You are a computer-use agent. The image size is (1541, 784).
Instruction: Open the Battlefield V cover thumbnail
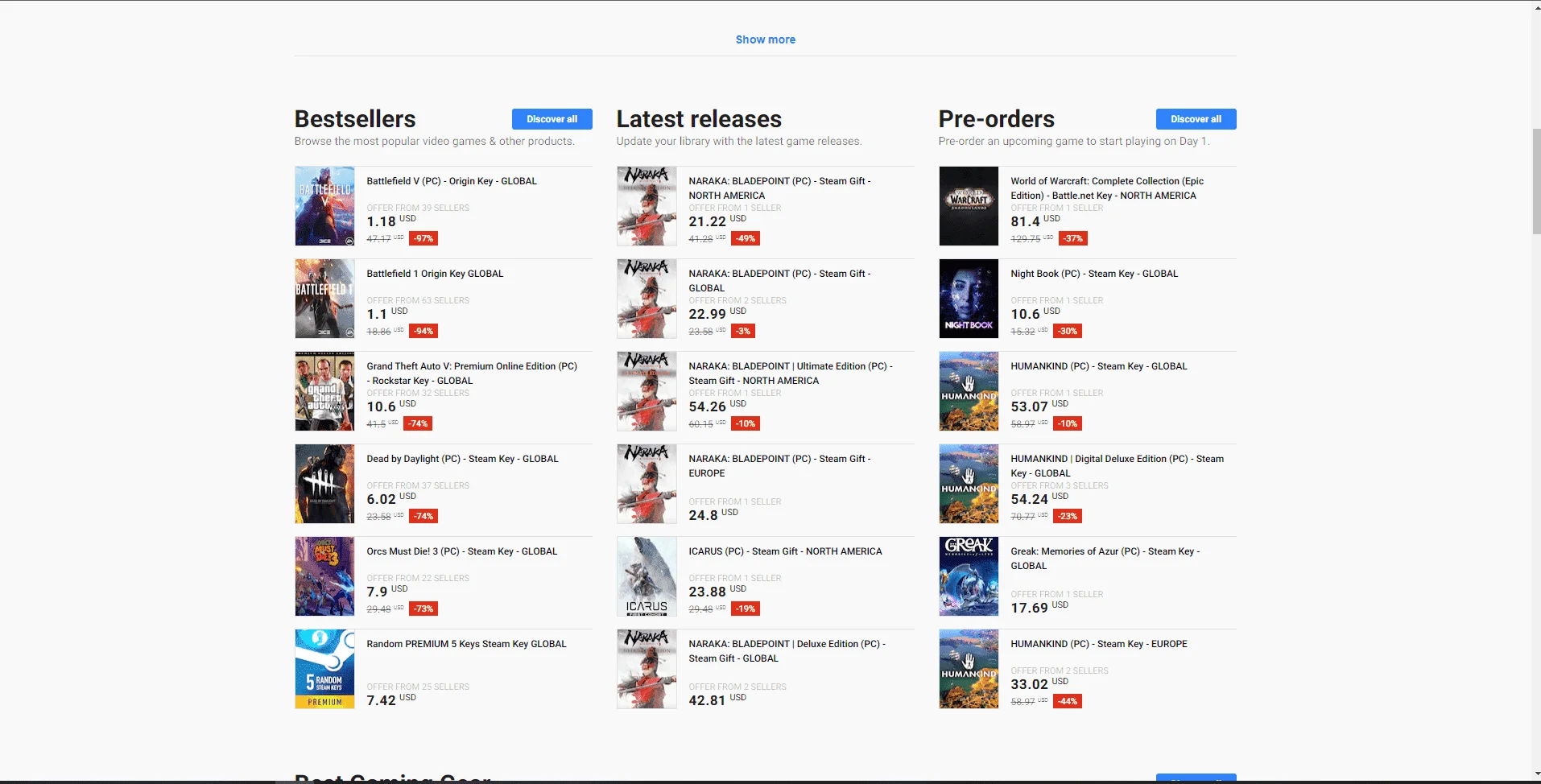click(x=324, y=206)
